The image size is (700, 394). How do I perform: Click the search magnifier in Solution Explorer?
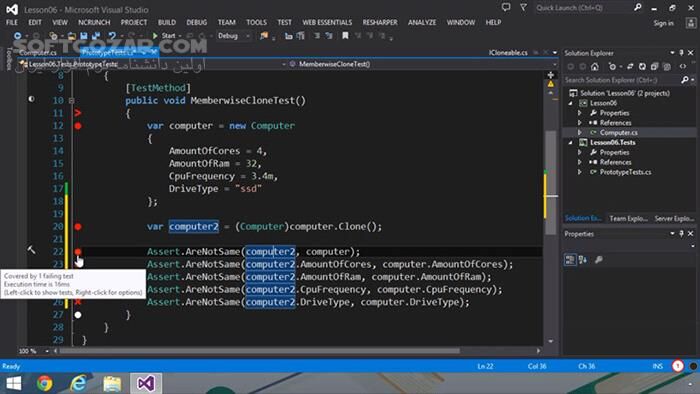[x=684, y=80]
